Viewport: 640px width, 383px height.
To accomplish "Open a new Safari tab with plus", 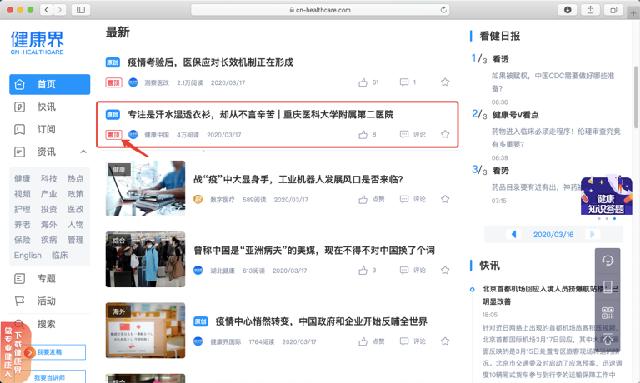I will [x=633, y=13].
